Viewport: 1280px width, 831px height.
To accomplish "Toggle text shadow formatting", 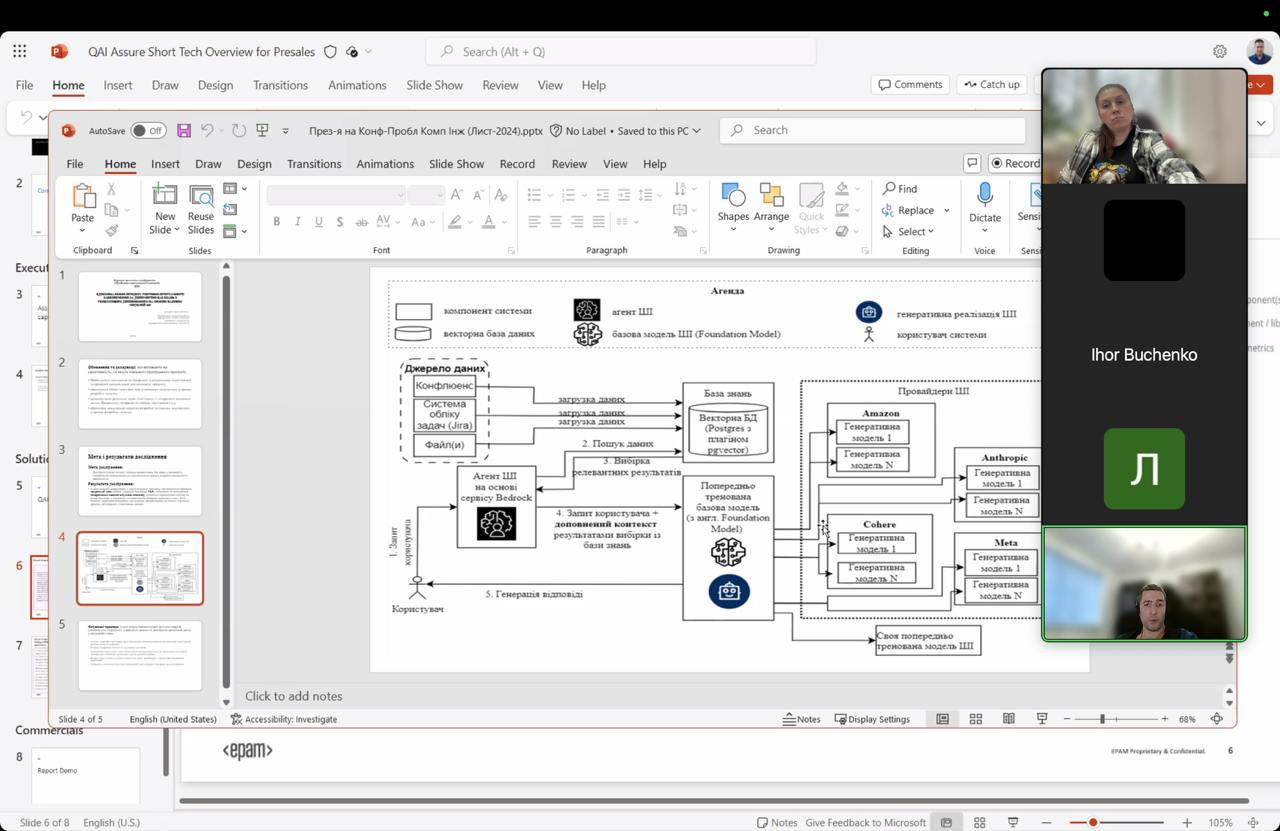I will click(340, 222).
